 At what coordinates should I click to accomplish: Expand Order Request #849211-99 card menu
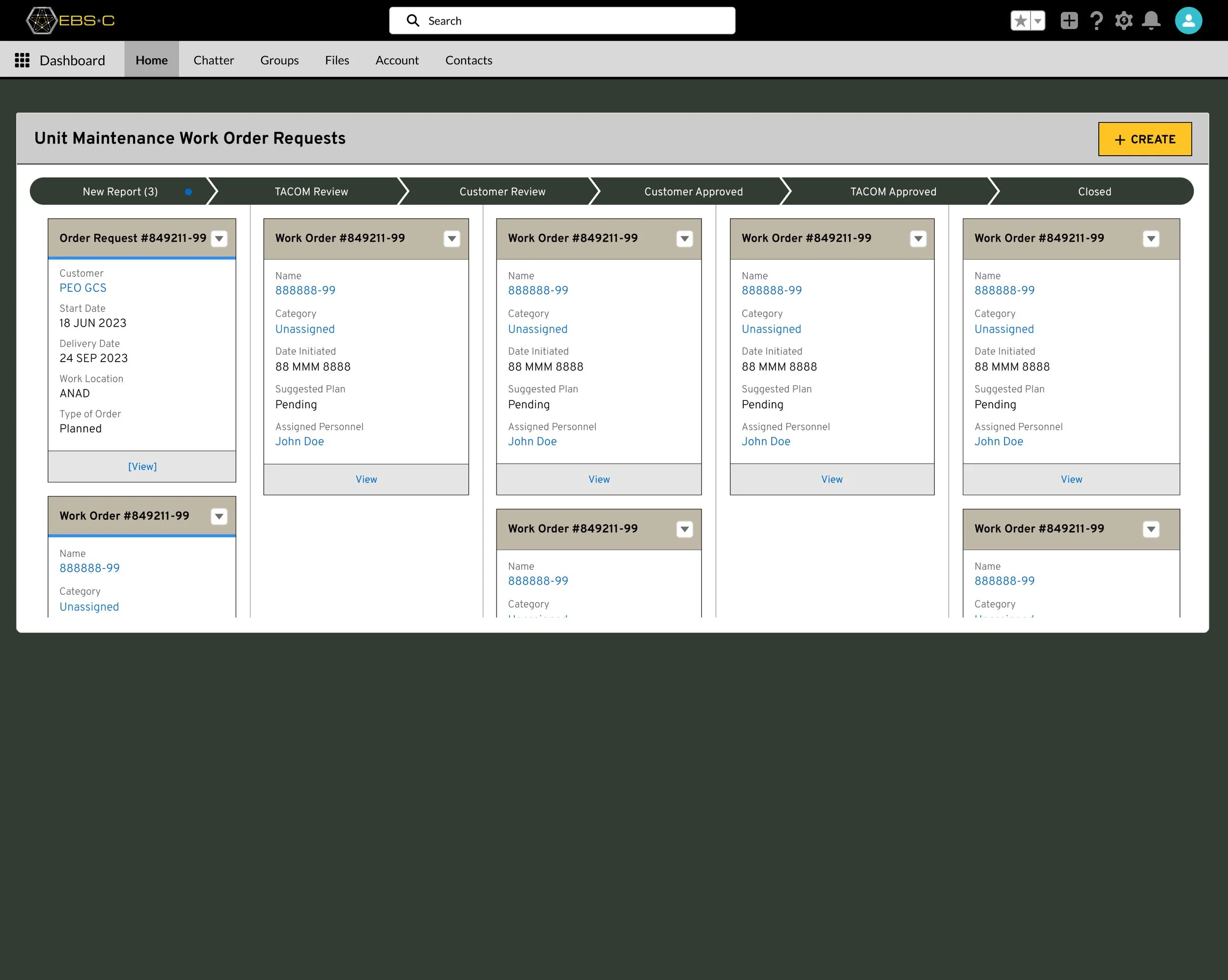point(219,239)
